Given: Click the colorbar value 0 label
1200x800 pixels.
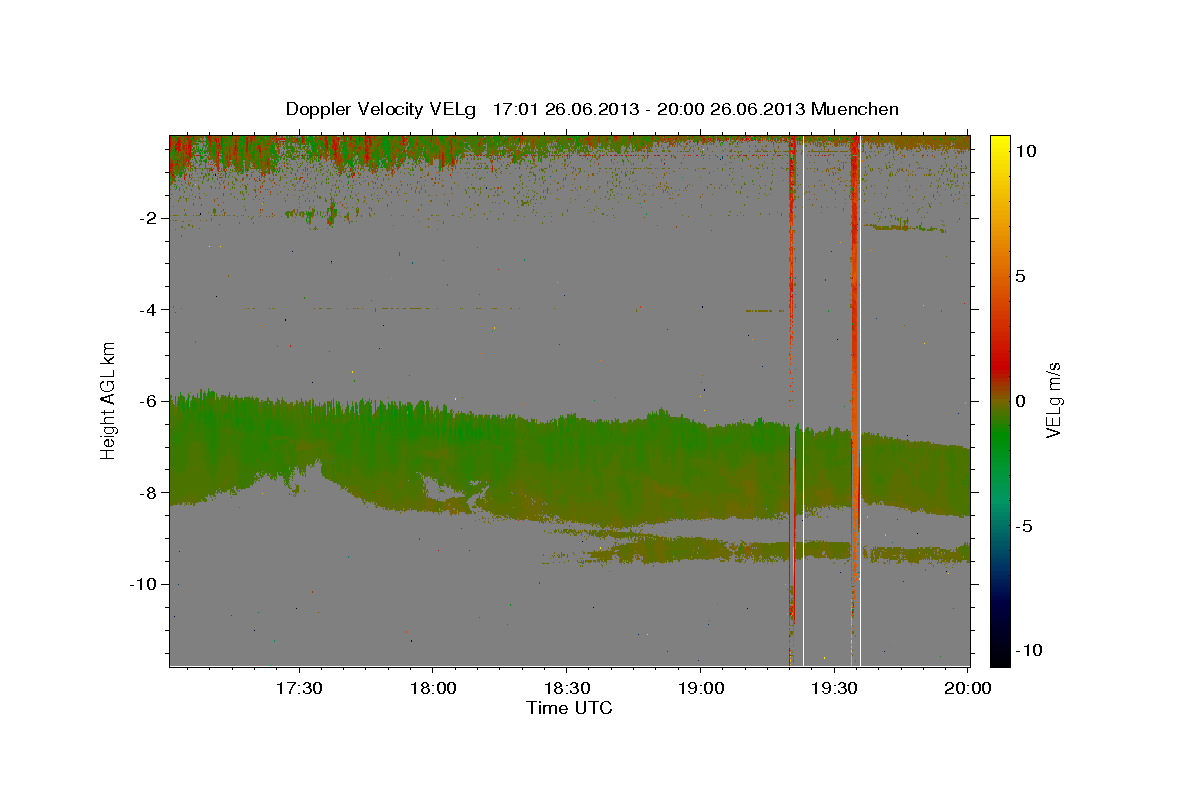Looking at the screenshot, I should pos(1021,401).
